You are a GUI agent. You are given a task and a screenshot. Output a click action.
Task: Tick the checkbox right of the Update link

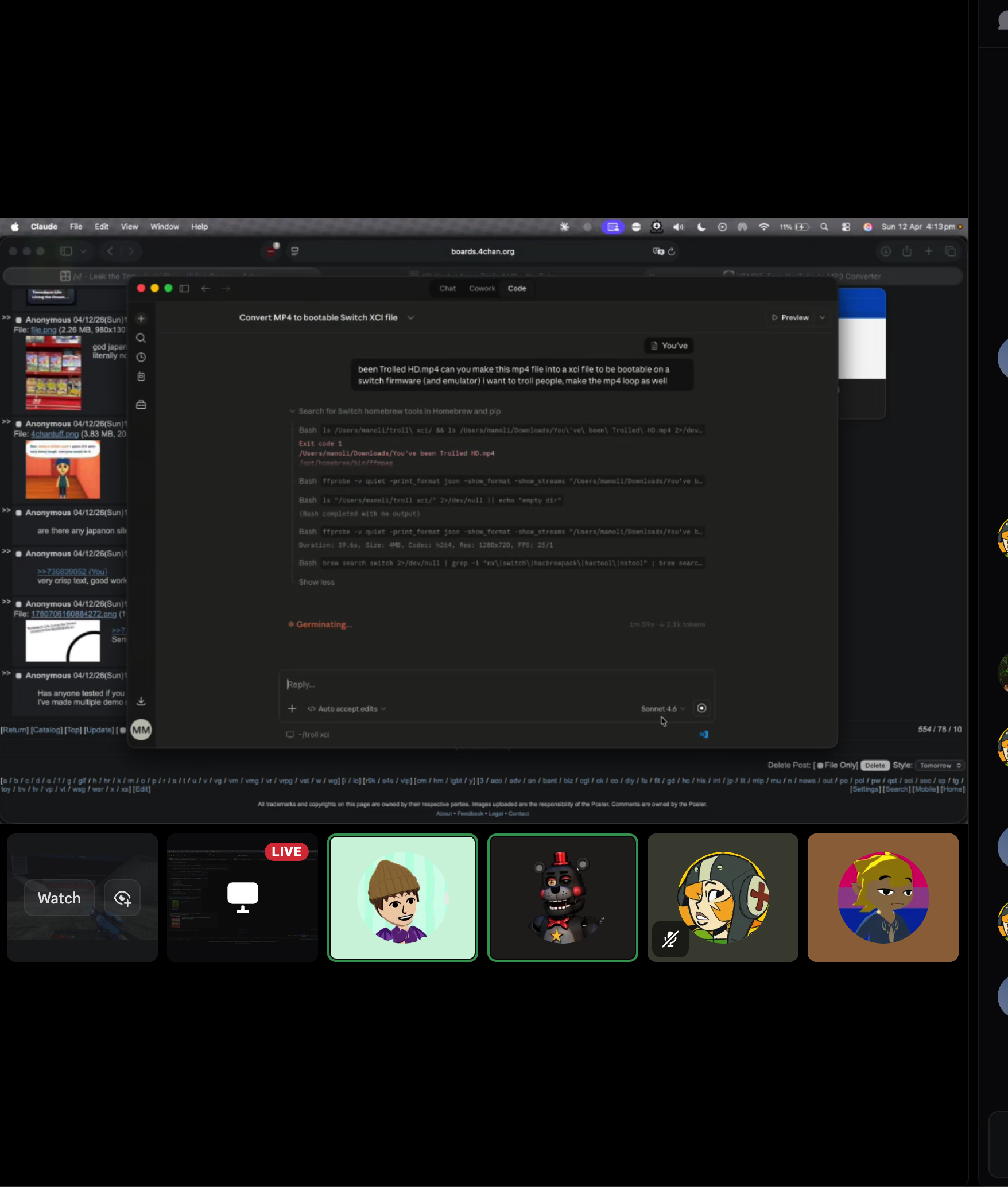(x=122, y=730)
